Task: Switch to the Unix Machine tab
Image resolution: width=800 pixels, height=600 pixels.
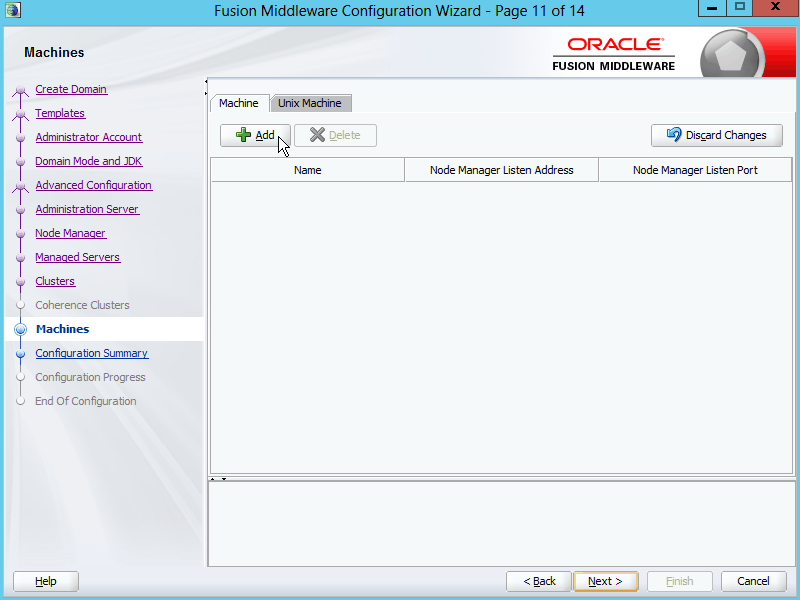Action: (x=310, y=103)
